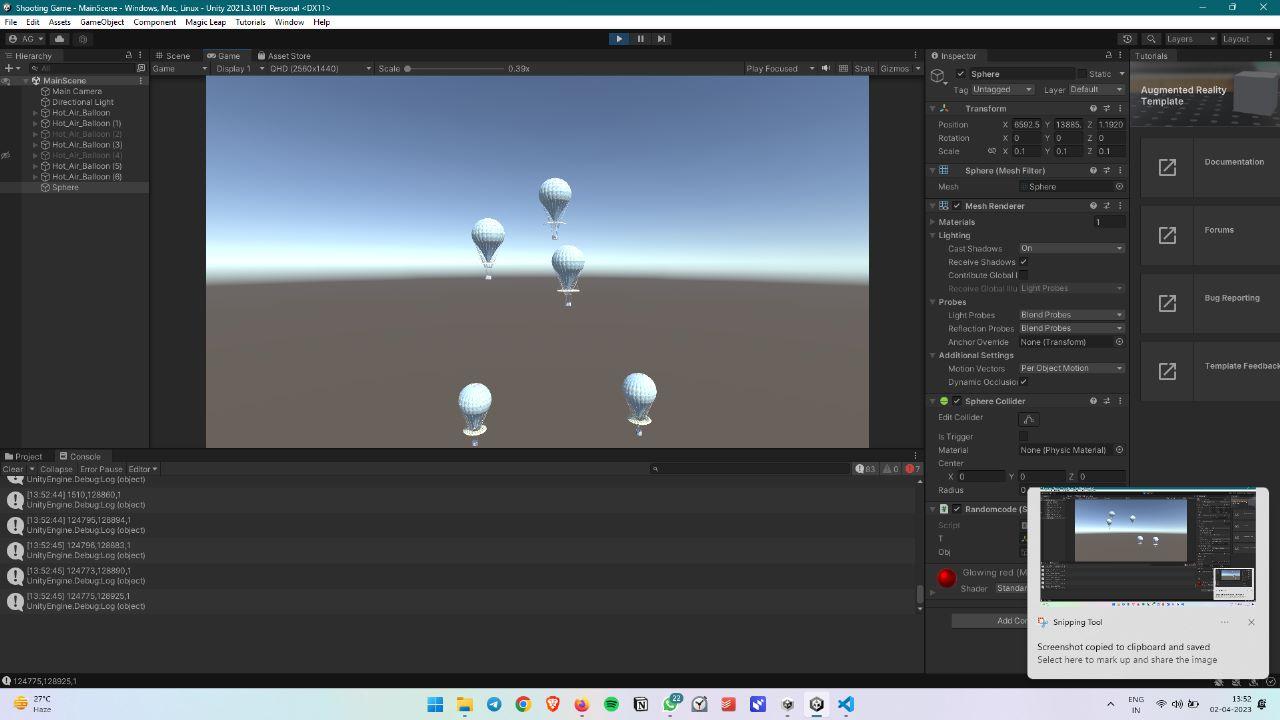Open the Motion Vectors dropdown
This screenshot has width=1280, height=720.
click(x=1071, y=368)
